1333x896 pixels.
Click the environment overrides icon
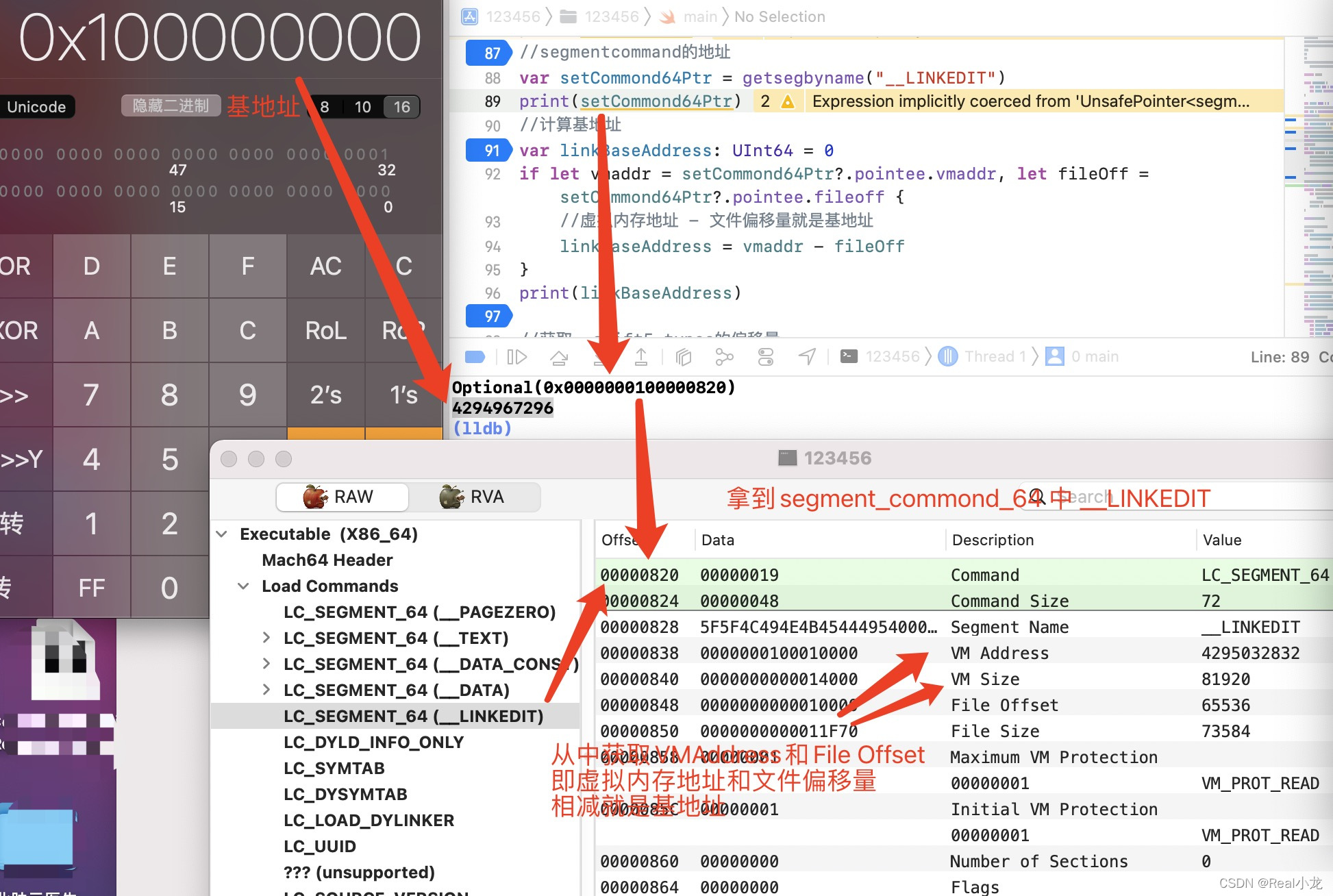[766, 357]
